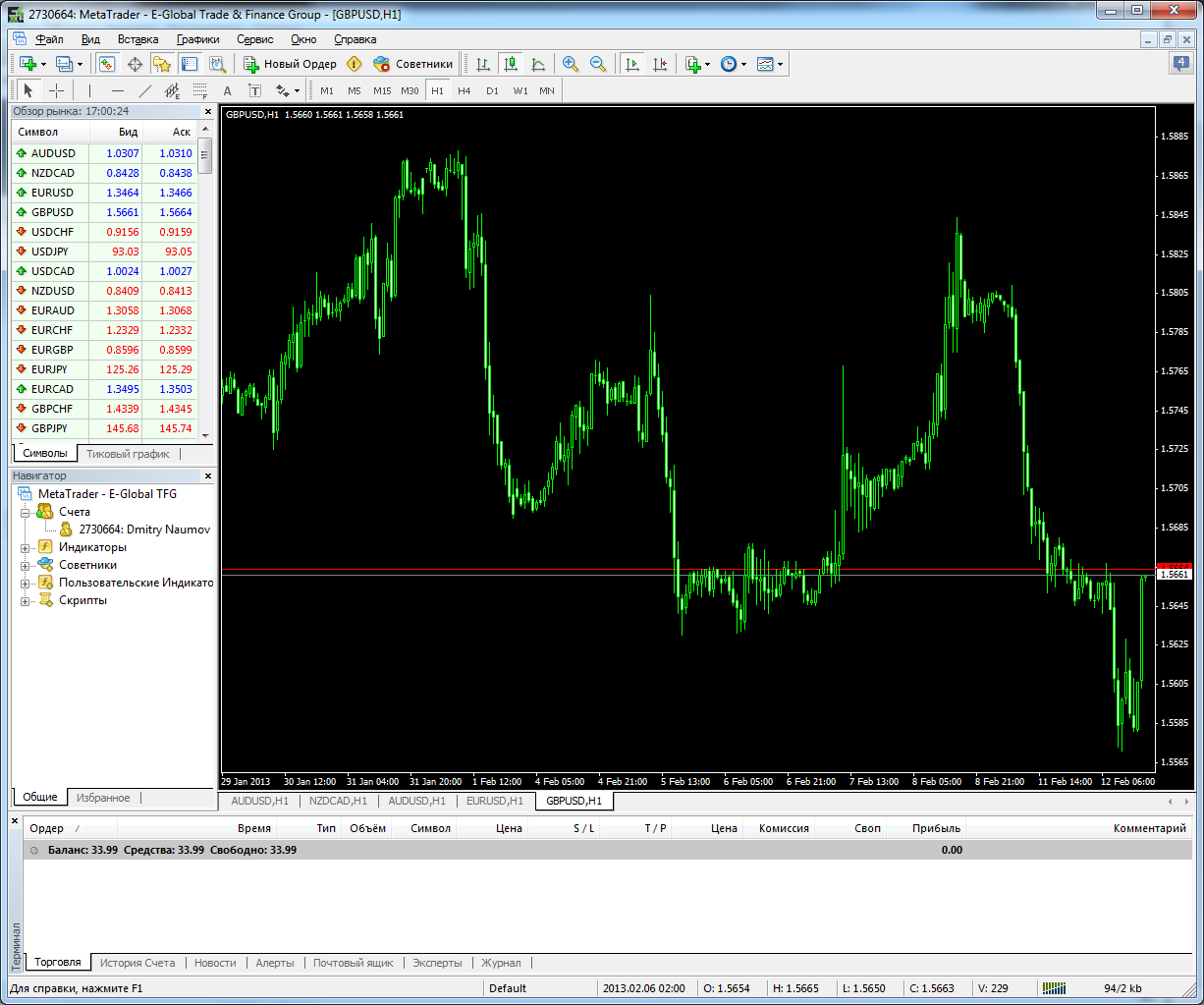The width and height of the screenshot is (1204, 1005).
Task: Select the text A tool
Action: coord(228,90)
